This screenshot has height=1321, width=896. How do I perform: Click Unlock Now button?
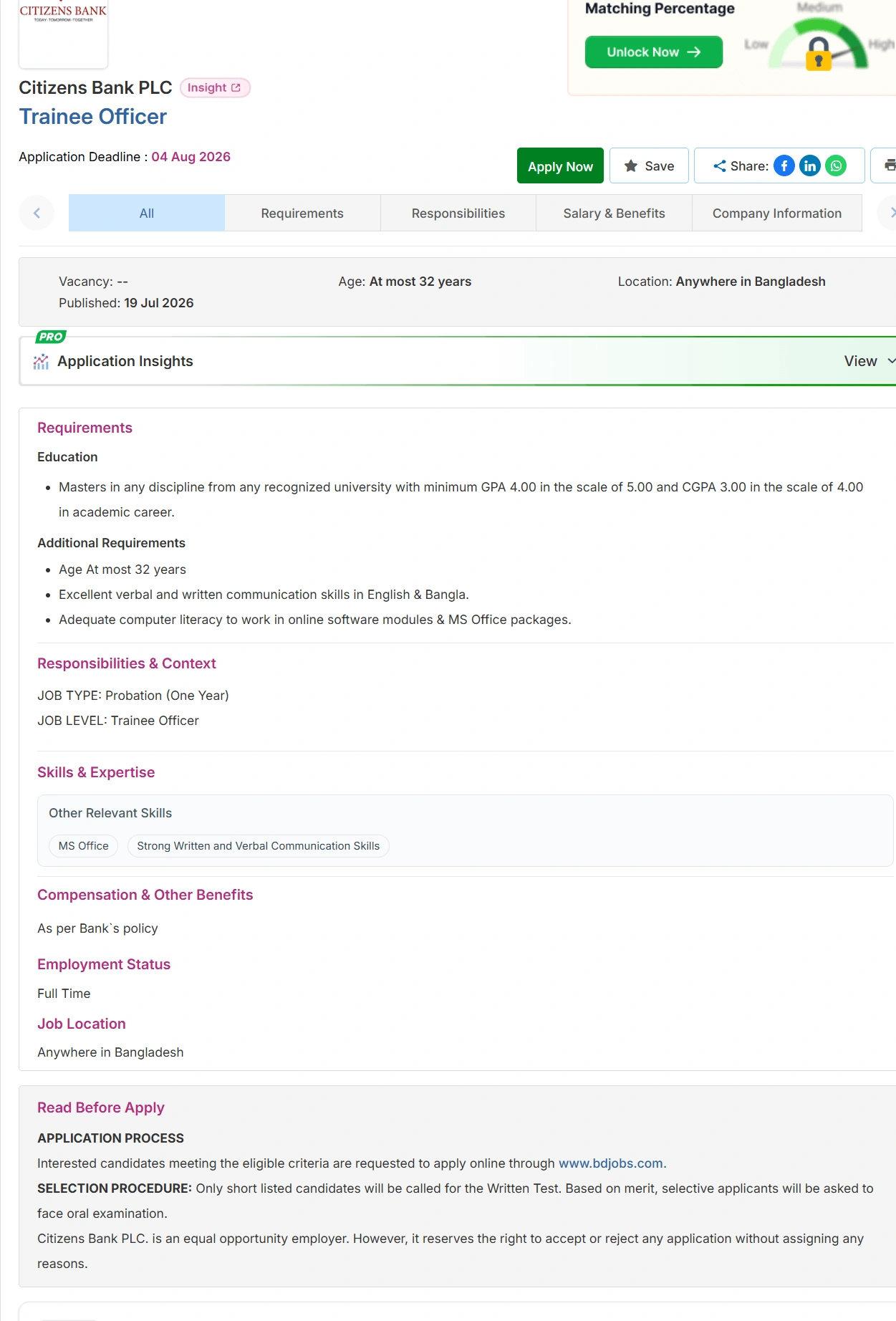(654, 52)
